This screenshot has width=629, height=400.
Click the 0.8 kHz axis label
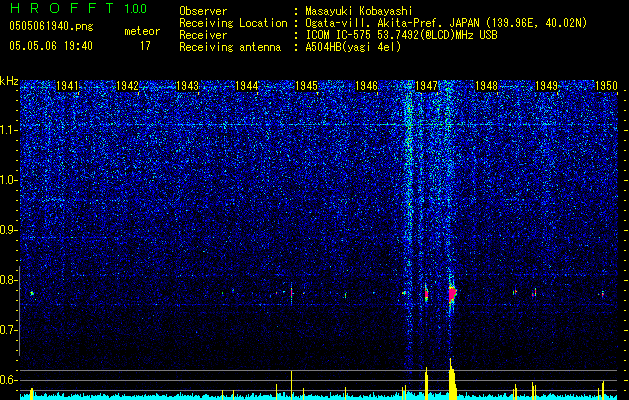pos(9,280)
